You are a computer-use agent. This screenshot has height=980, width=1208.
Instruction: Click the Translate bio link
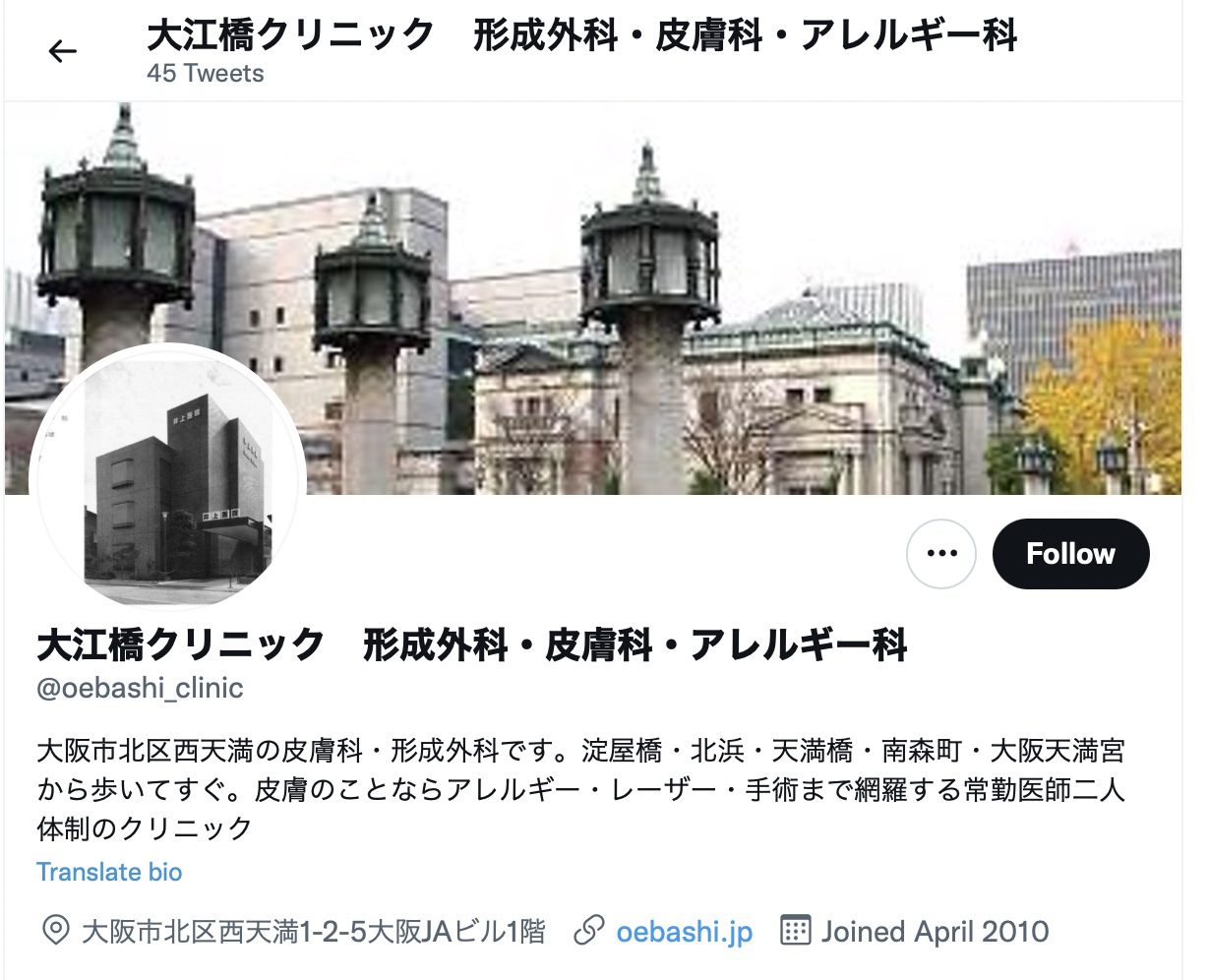coord(109,872)
